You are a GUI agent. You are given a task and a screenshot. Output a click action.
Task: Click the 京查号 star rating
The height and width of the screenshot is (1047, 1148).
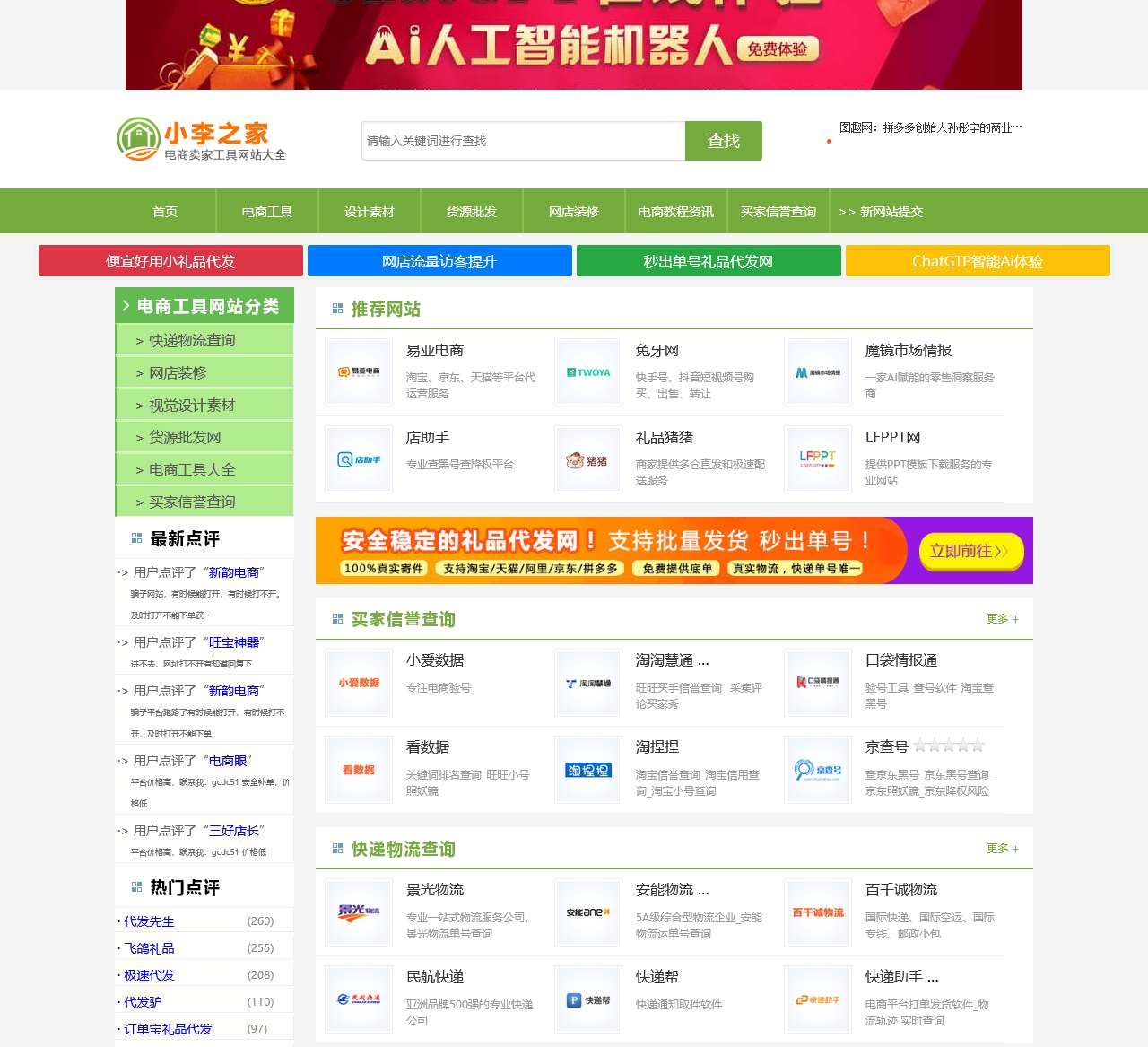point(949,746)
